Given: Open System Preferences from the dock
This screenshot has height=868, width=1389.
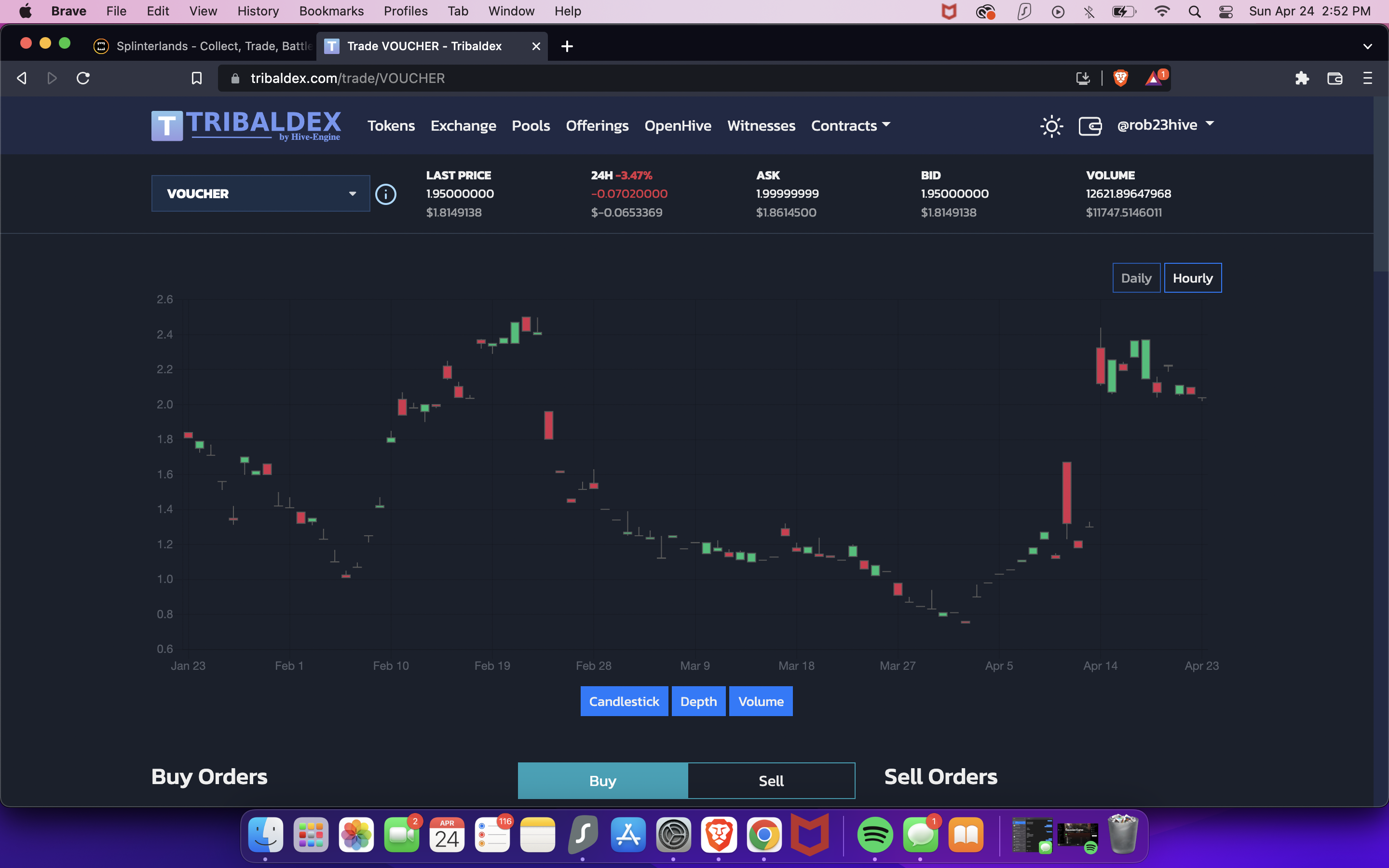Looking at the screenshot, I should click(x=673, y=834).
